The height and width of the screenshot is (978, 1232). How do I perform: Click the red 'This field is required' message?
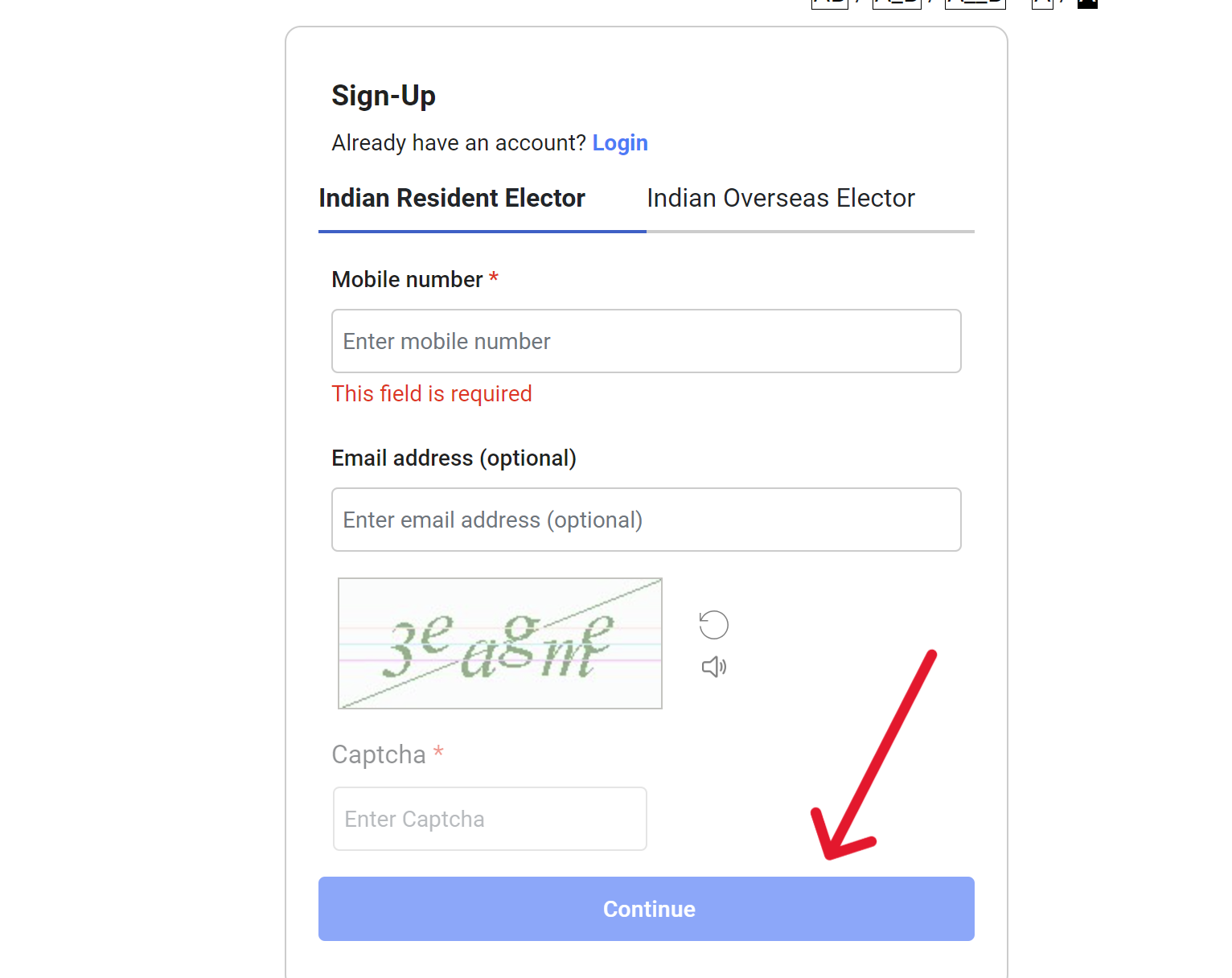[432, 393]
